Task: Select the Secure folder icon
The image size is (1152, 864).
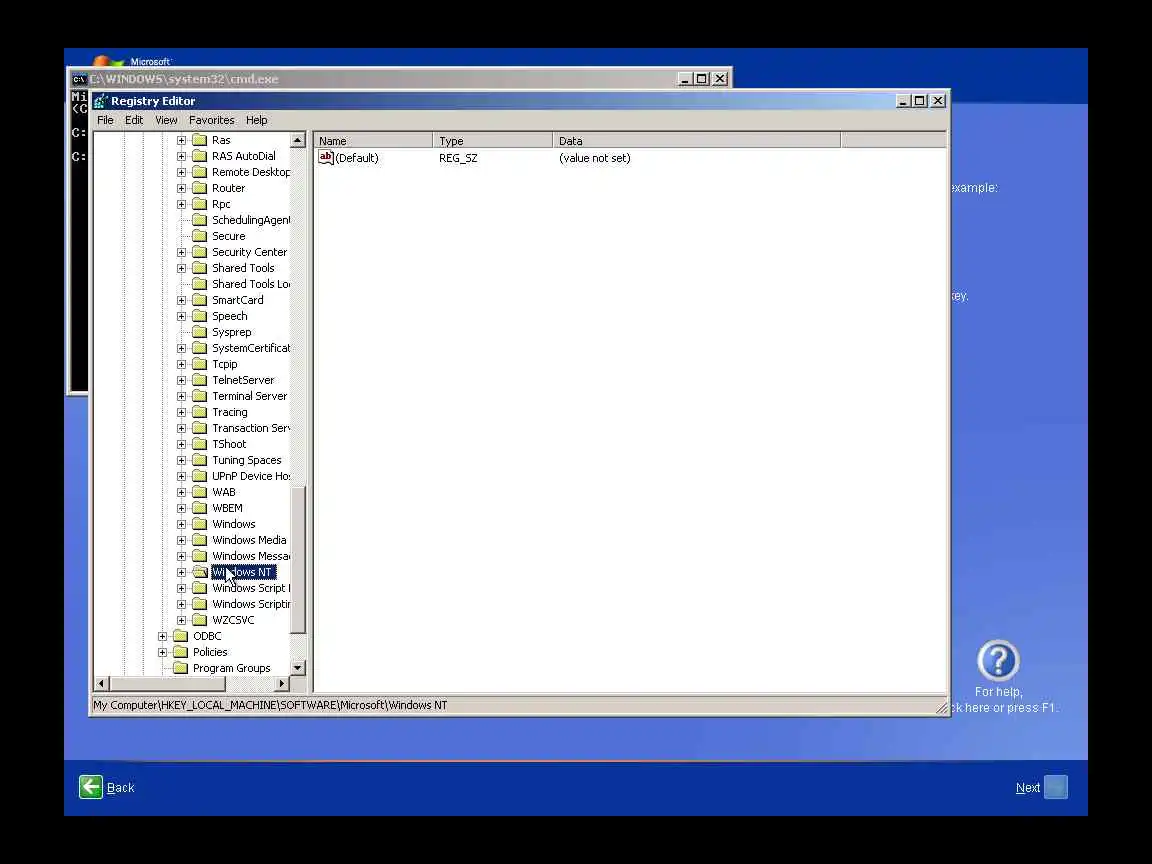Action: 200,237
